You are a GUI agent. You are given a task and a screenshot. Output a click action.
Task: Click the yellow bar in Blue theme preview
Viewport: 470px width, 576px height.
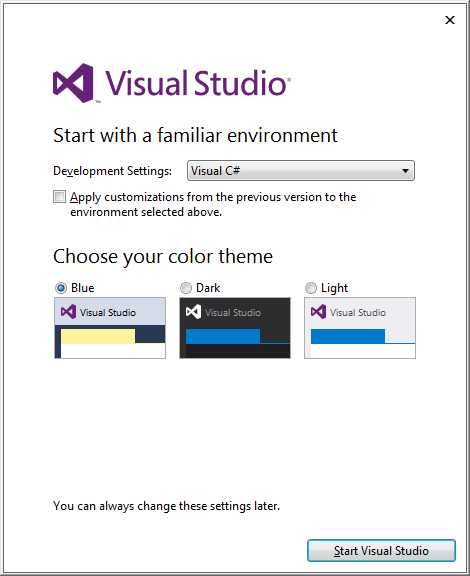click(98, 336)
